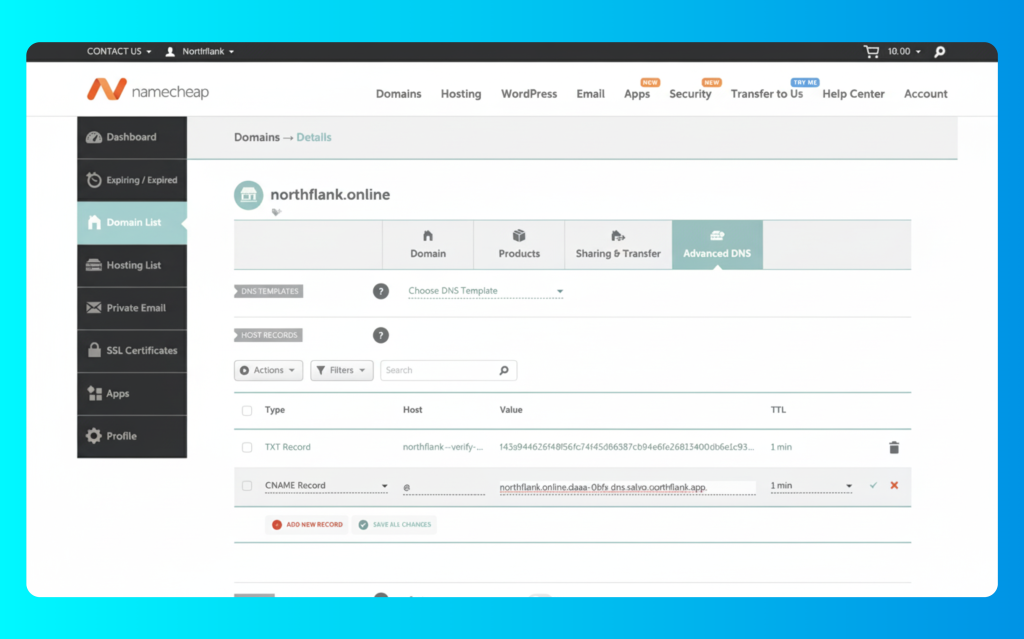This screenshot has width=1024, height=639.
Task: Check the CNAME Record row checkbox
Action: tap(247, 486)
